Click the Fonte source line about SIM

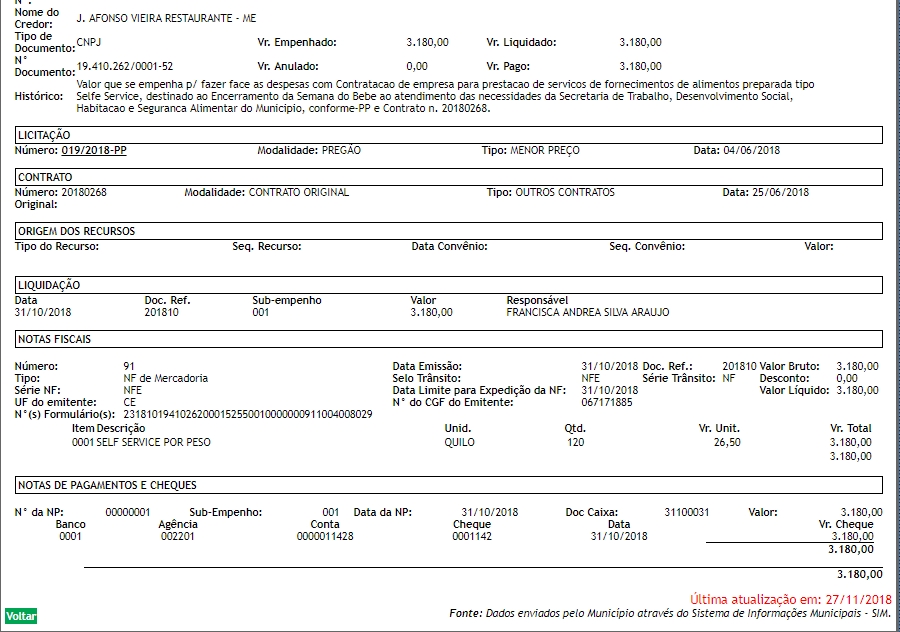coord(670,614)
